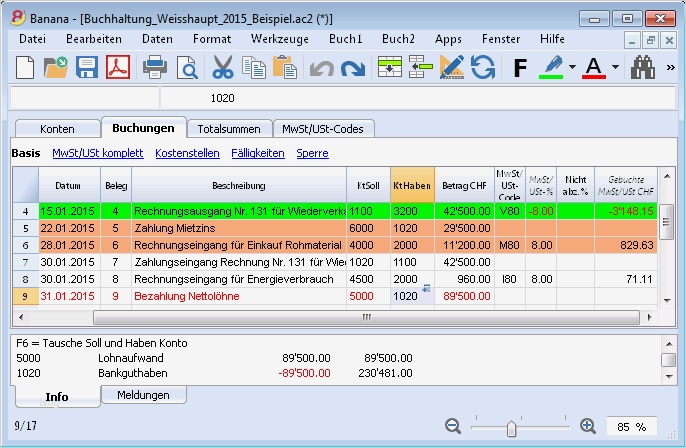Screen dimensions: 686x448
Task: Copy with the double page icon
Action: coord(254,68)
